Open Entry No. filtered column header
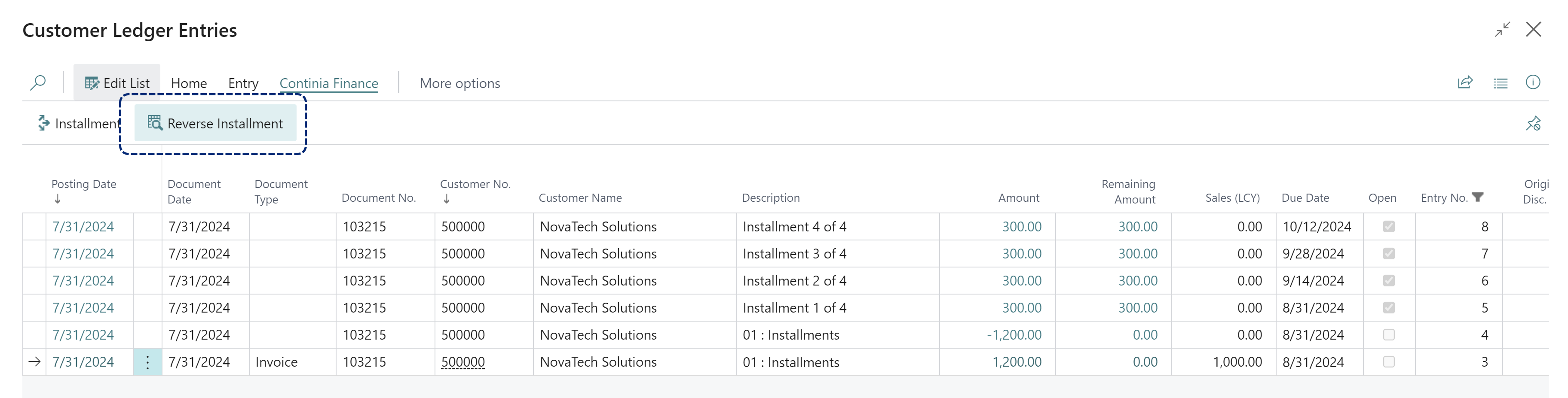 pyautogui.click(x=1452, y=197)
